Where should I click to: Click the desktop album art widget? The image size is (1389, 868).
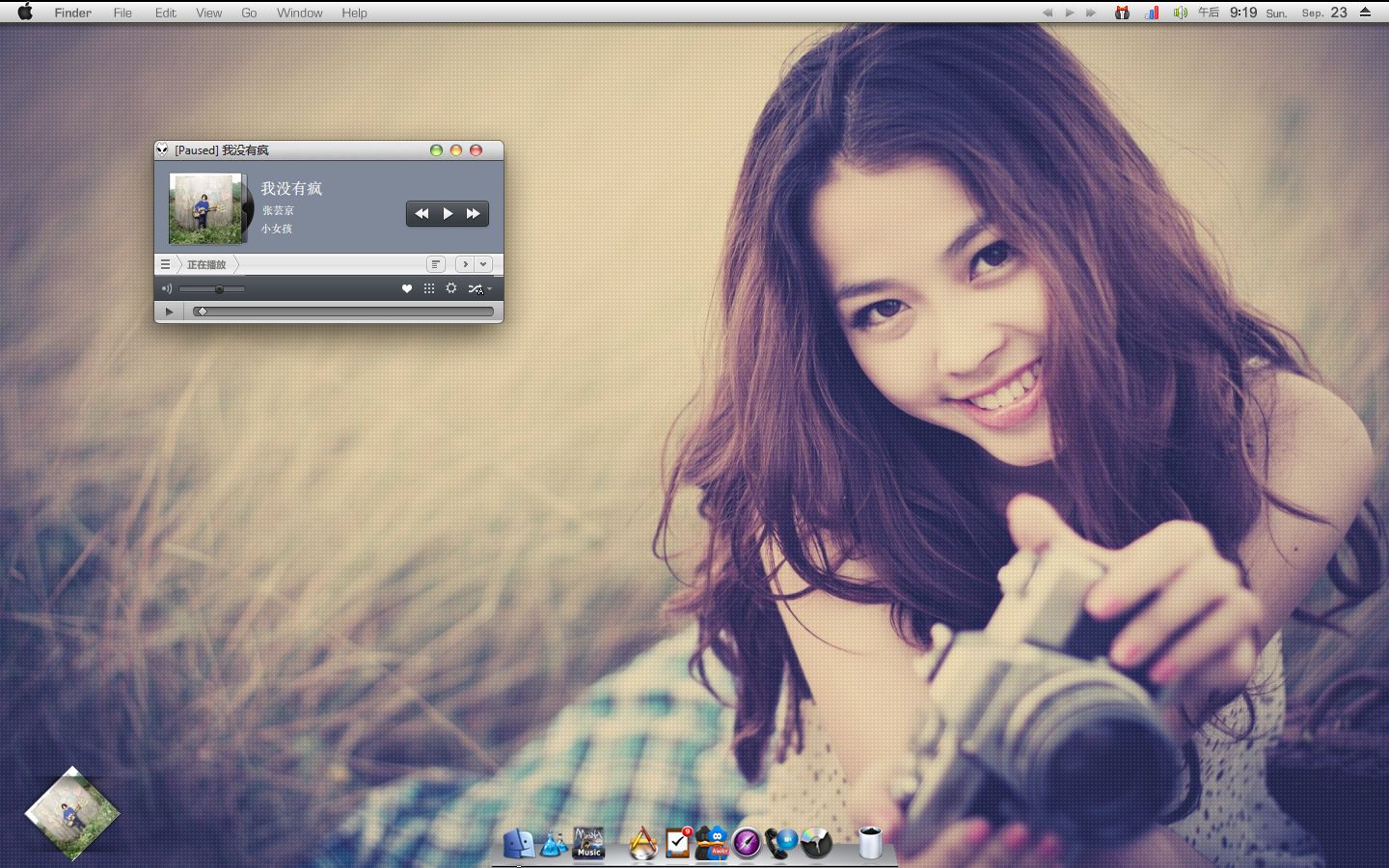(x=72, y=814)
